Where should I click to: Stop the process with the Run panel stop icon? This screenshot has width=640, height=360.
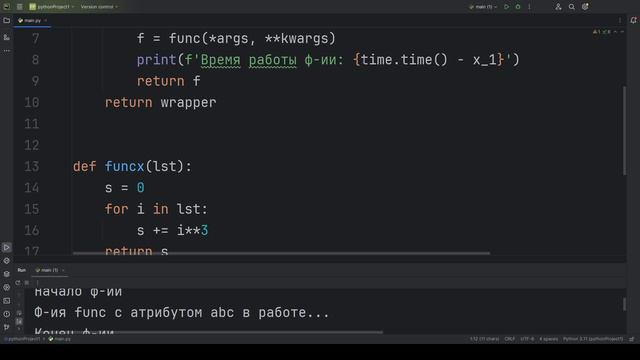pyautogui.click(x=27, y=282)
